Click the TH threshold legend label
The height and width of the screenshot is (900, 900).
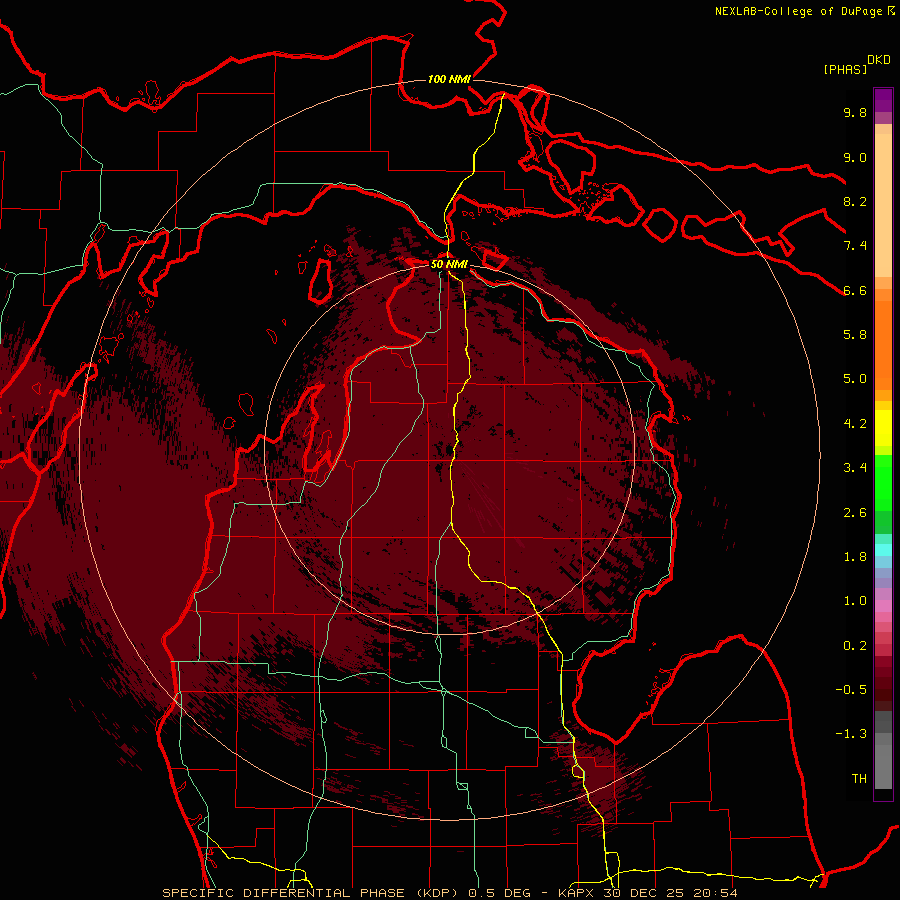(859, 779)
